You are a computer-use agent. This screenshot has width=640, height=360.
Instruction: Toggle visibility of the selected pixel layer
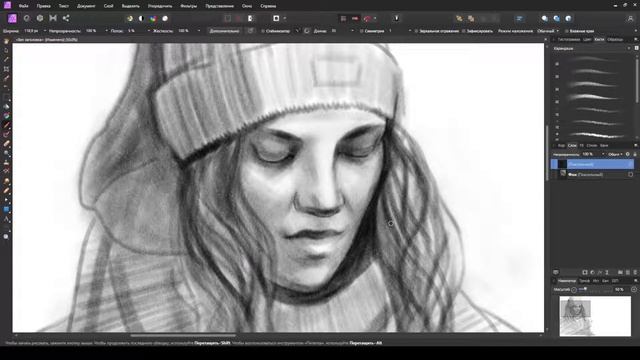[631, 164]
